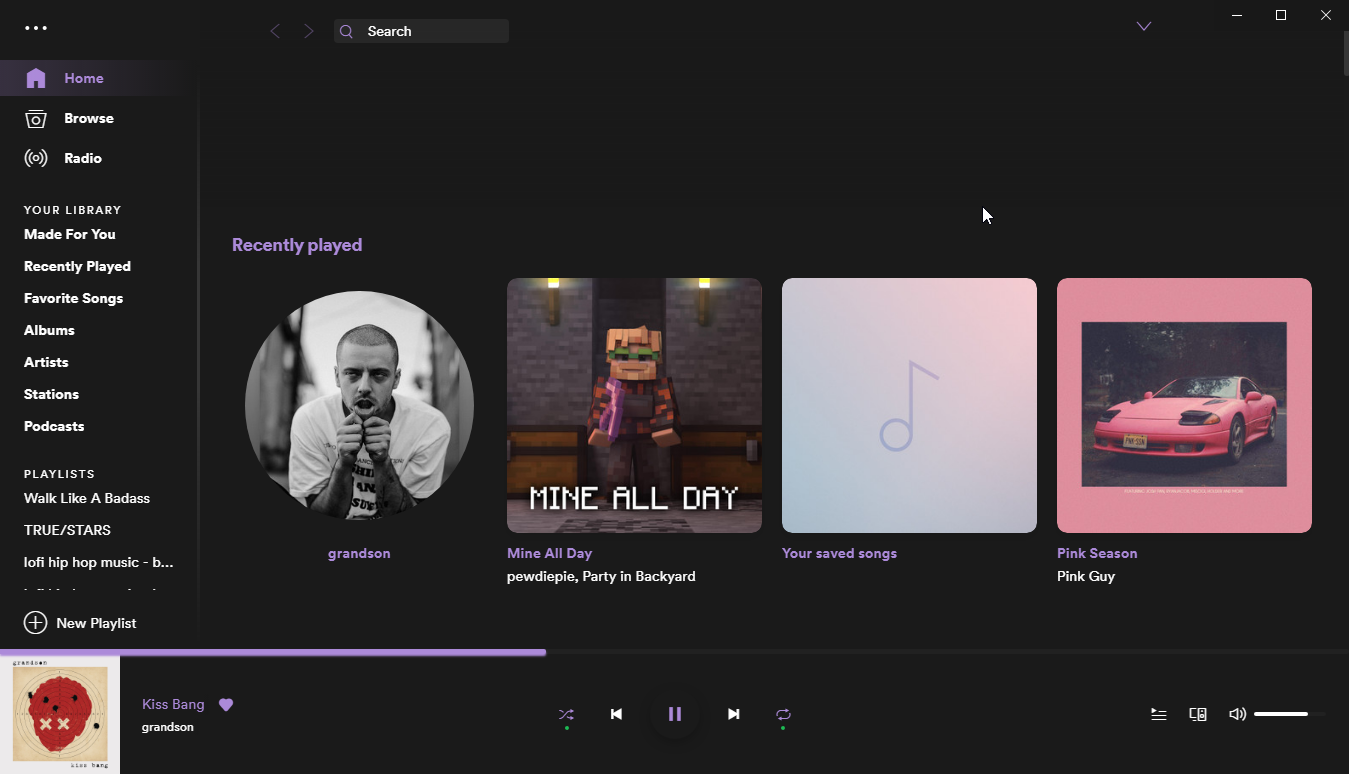
Task: Open the Walk Like A Badass playlist
Action: tap(87, 498)
